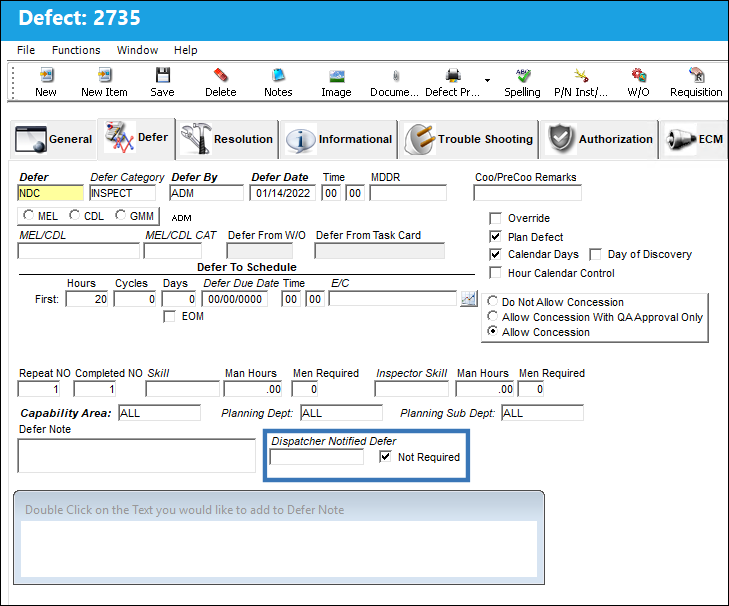The image size is (729, 606).
Task: Expand the Defect Print dropdown arrow
Action: point(487,80)
